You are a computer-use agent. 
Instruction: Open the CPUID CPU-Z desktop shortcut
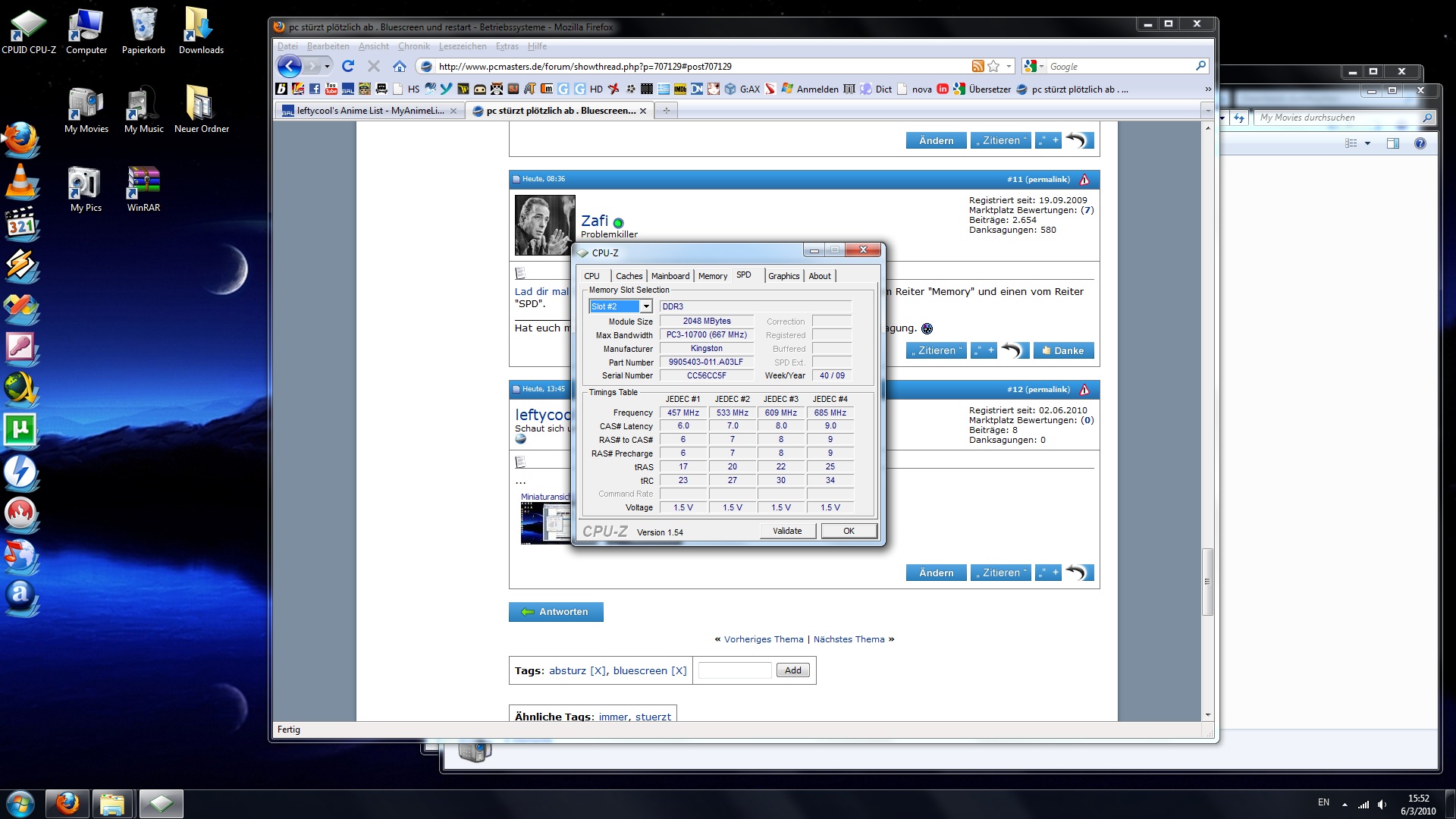[29, 32]
